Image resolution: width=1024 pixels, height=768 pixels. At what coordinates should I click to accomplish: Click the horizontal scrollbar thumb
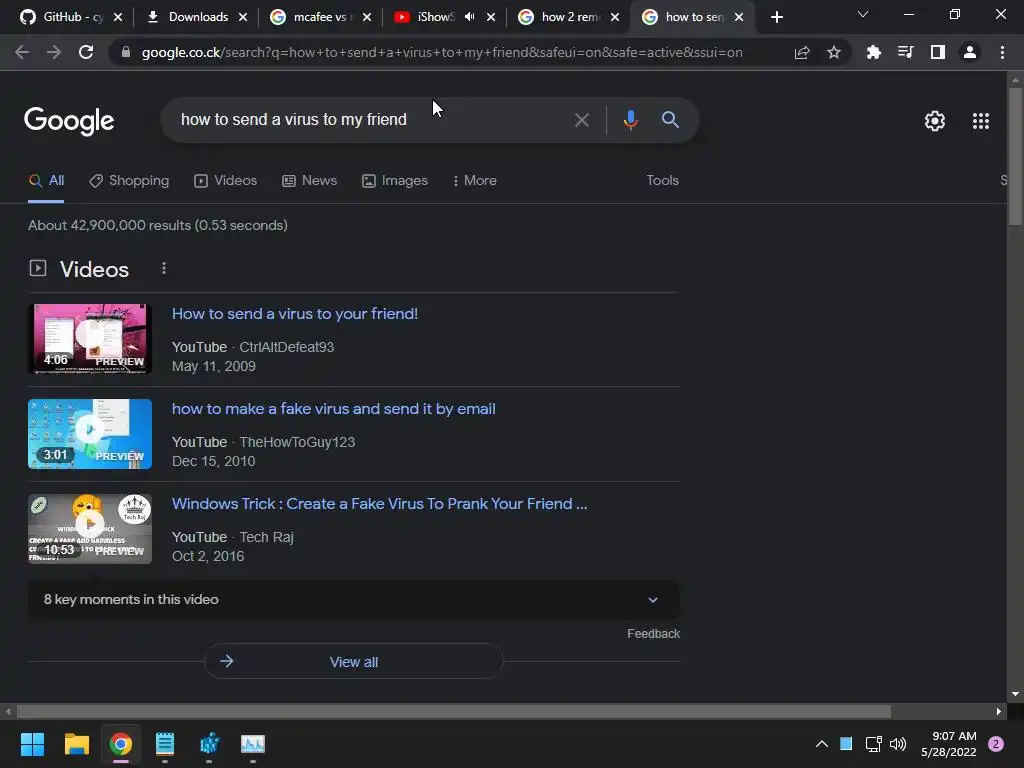(x=454, y=711)
